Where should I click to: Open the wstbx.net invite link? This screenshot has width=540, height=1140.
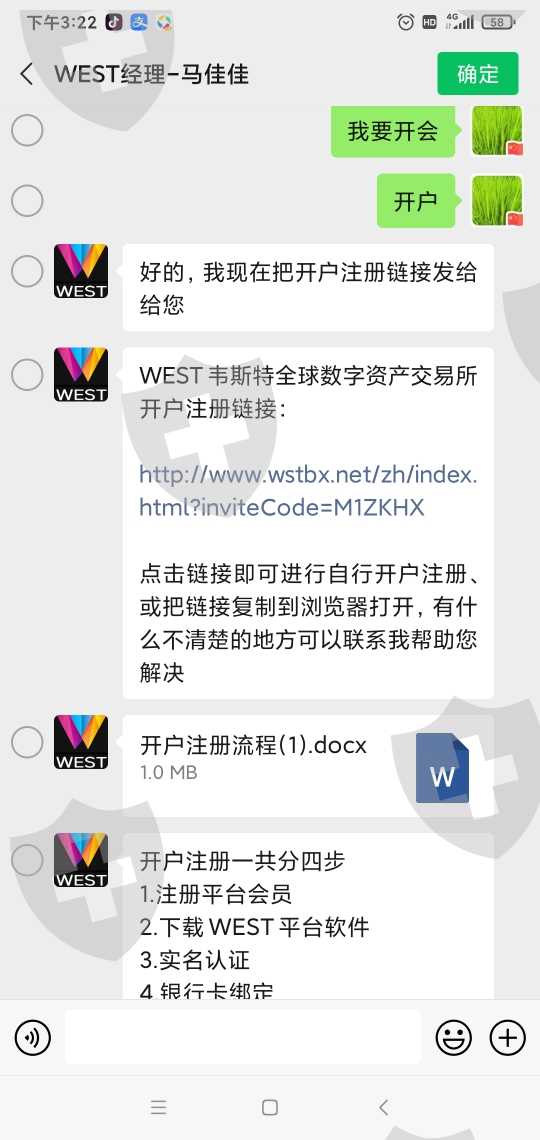(x=308, y=491)
